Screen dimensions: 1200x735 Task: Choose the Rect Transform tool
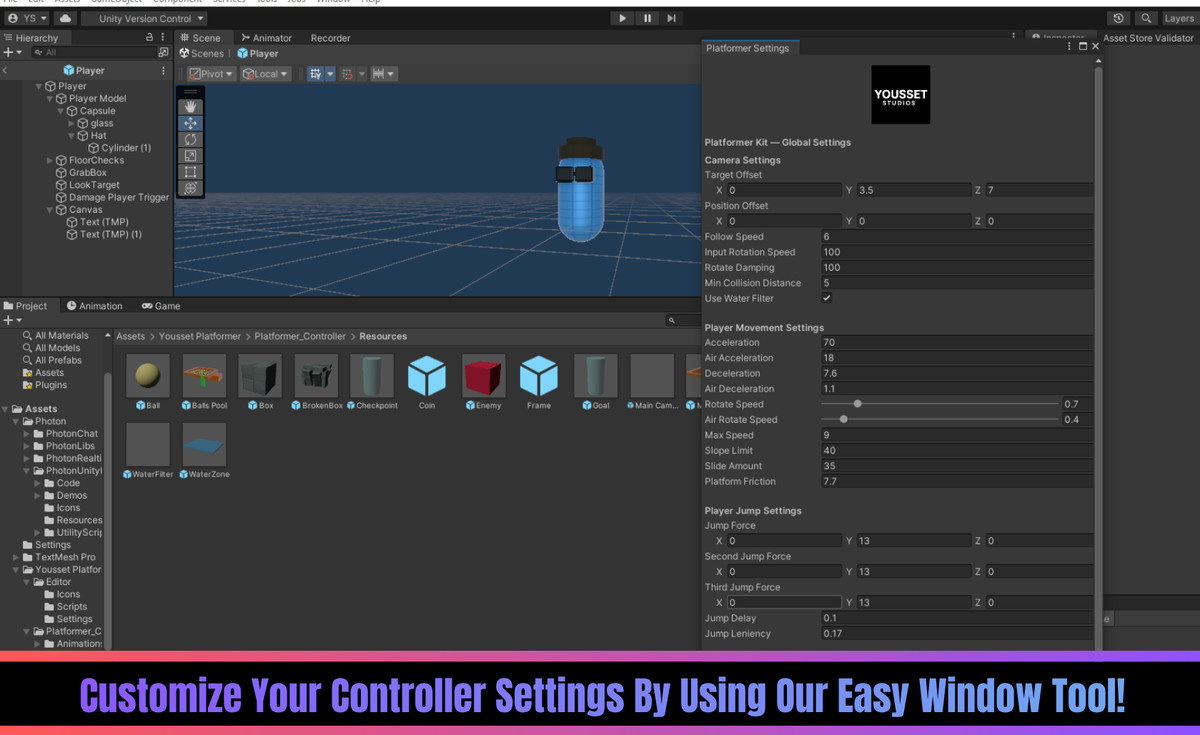[x=190, y=171]
